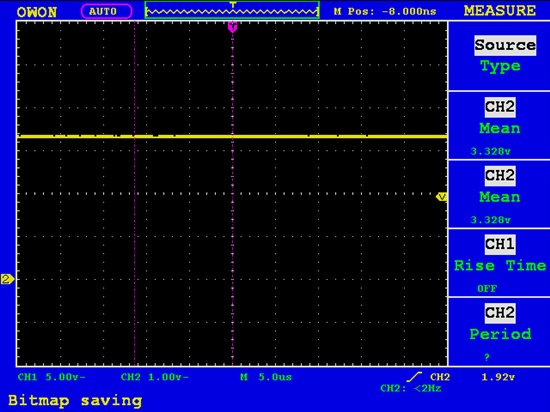This screenshot has width=550, height=412.
Task: Click the M Pos: -8.000ns readout
Action: [x=385, y=12]
